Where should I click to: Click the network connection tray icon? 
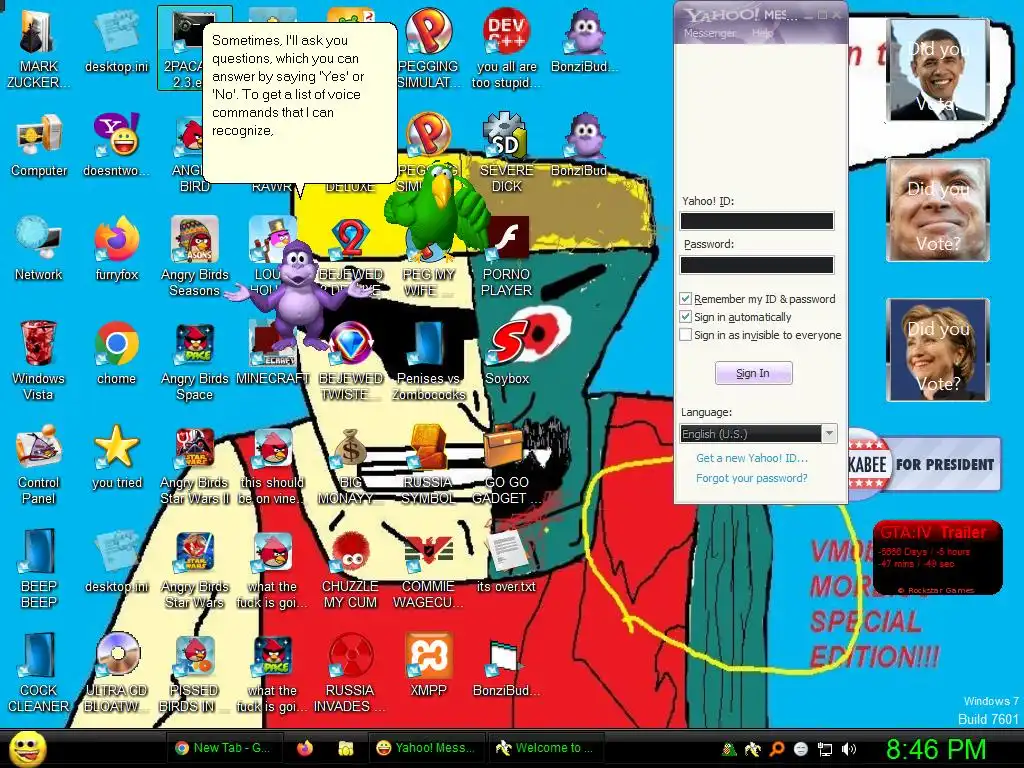(825, 748)
